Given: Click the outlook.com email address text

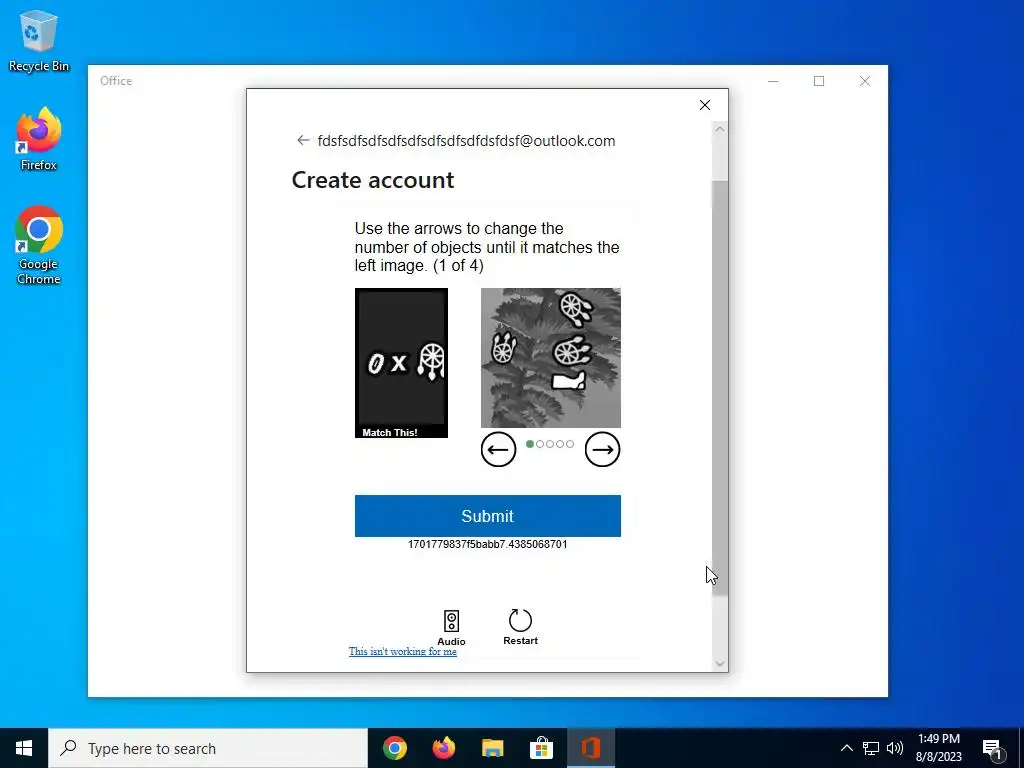Looking at the screenshot, I should tap(466, 141).
